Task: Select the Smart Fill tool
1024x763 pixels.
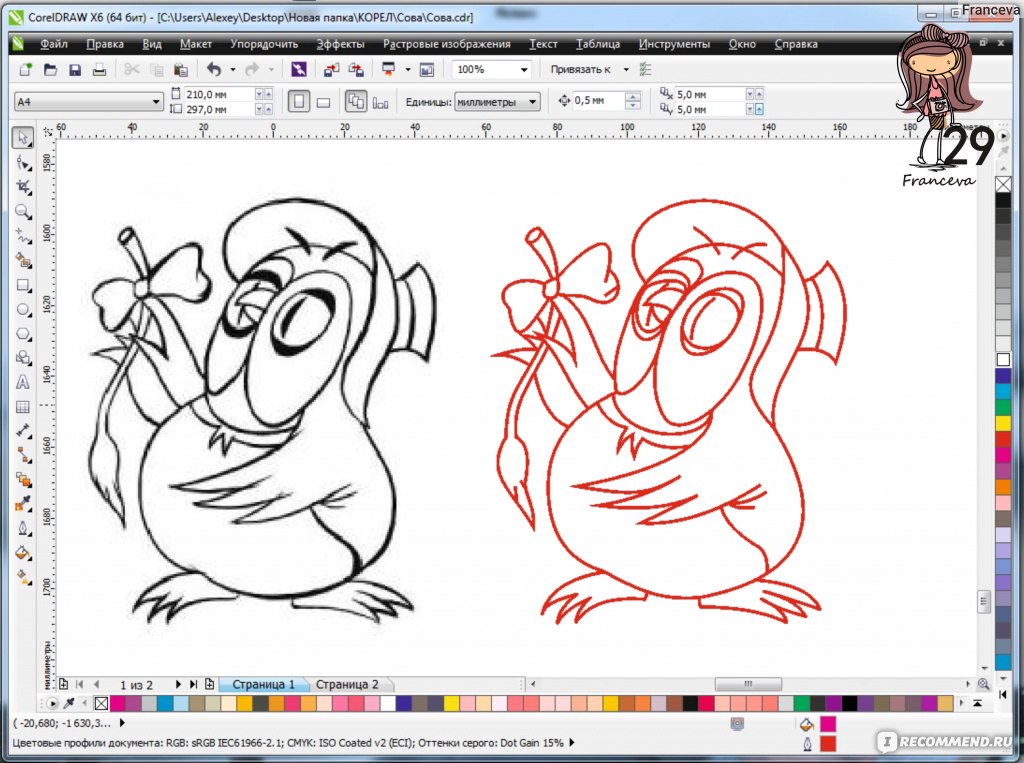Action: point(24,261)
